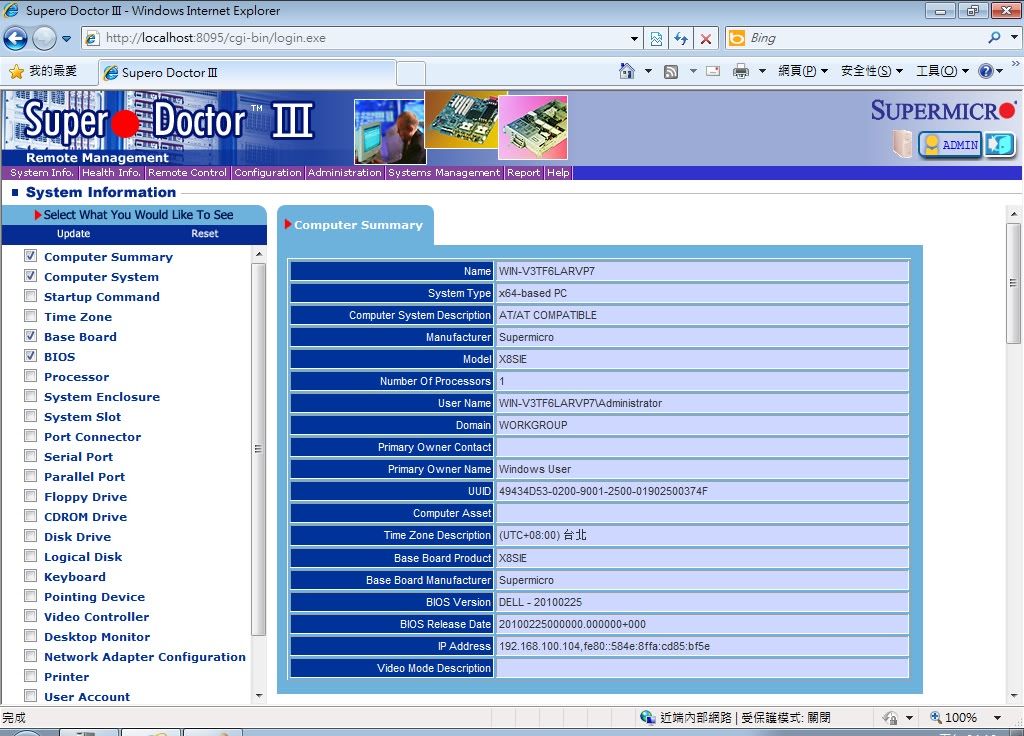
Task: Check the Time Zone checkbox
Action: [x=30, y=315]
